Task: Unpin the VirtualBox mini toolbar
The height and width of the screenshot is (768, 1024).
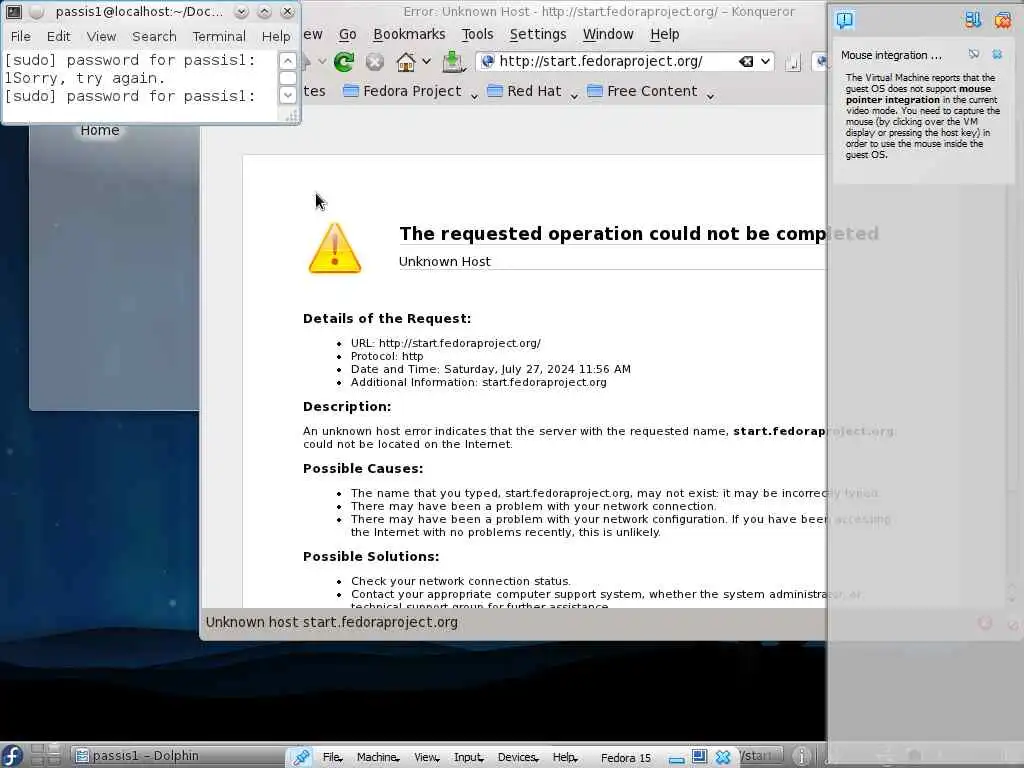Action: coord(301,757)
